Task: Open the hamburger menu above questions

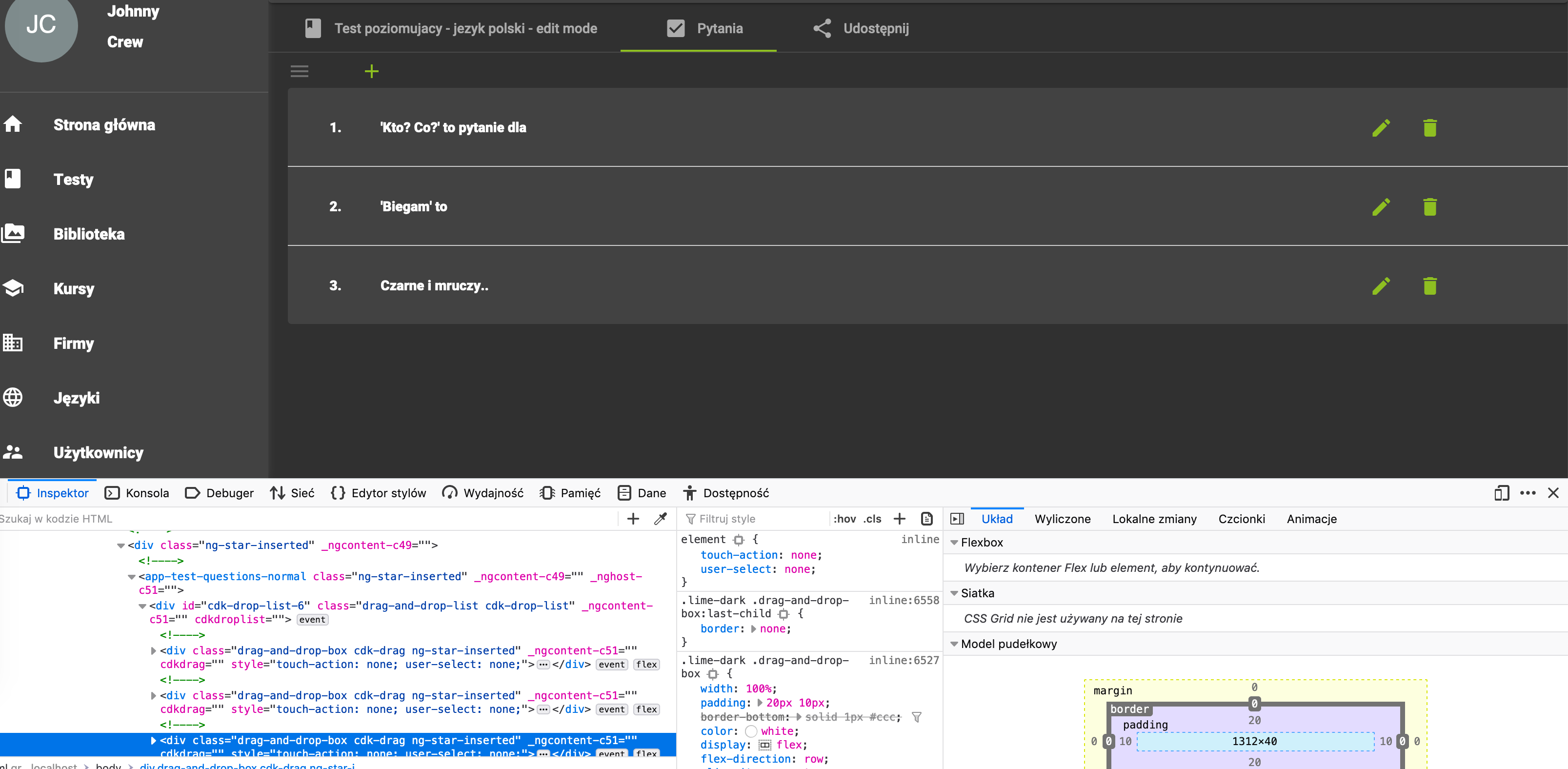Action: pyautogui.click(x=299, y=71)
